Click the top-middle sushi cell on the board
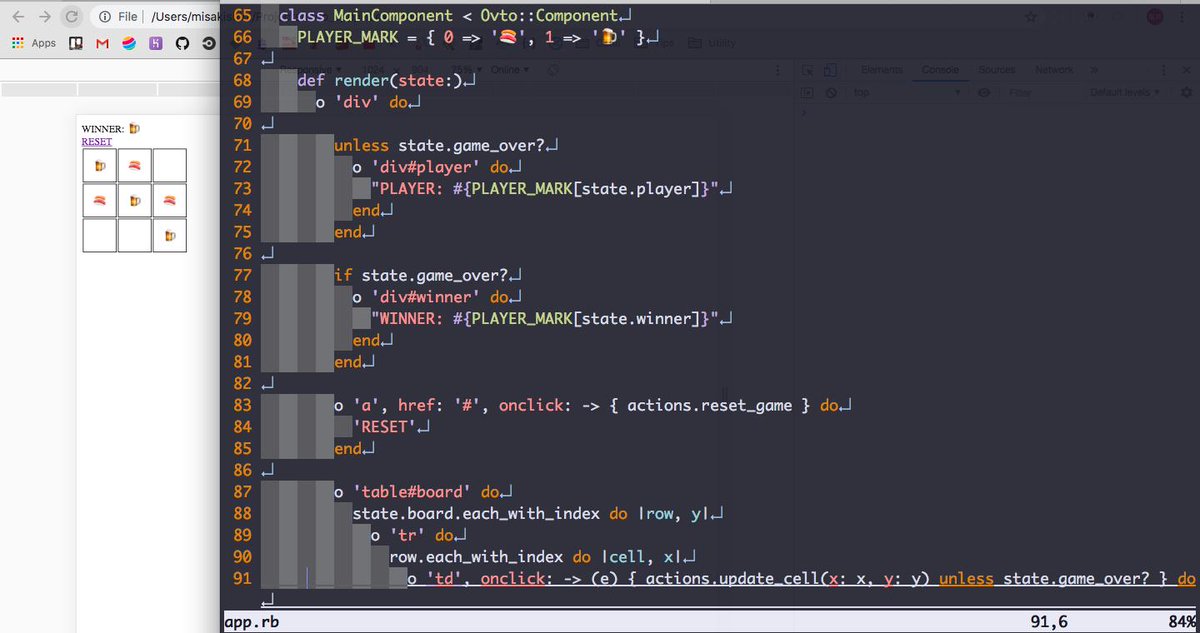The image size is (1200, 633). pos(134,165)
